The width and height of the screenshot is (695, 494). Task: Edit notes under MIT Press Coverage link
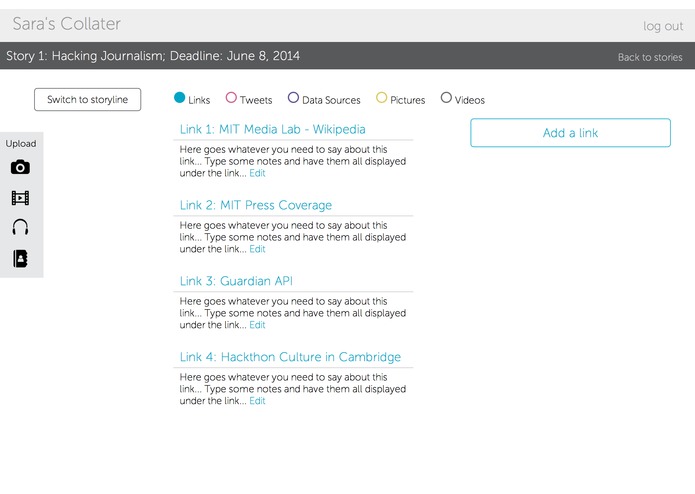(x=257, y=249)
